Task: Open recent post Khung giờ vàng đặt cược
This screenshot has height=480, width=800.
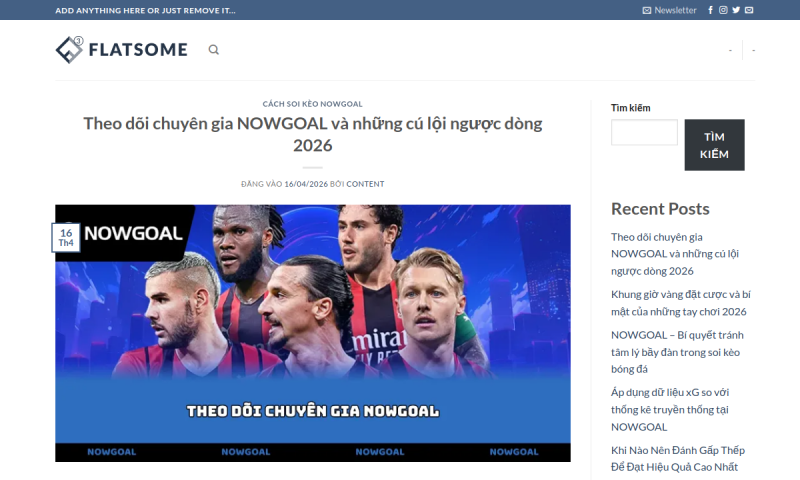Action: (x=681, y=303)
